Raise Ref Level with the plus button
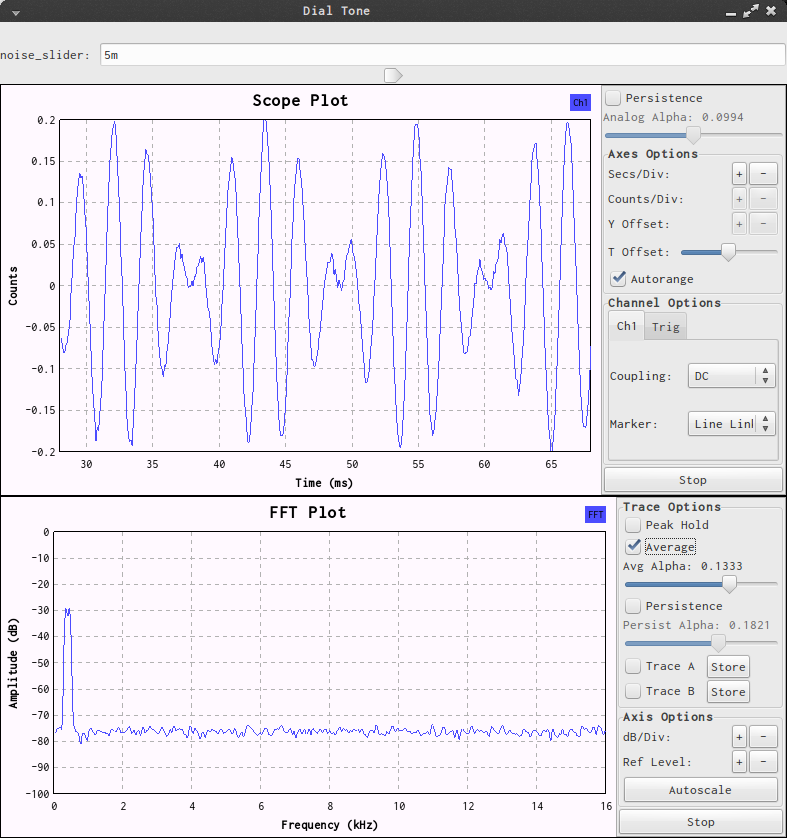 739,762
